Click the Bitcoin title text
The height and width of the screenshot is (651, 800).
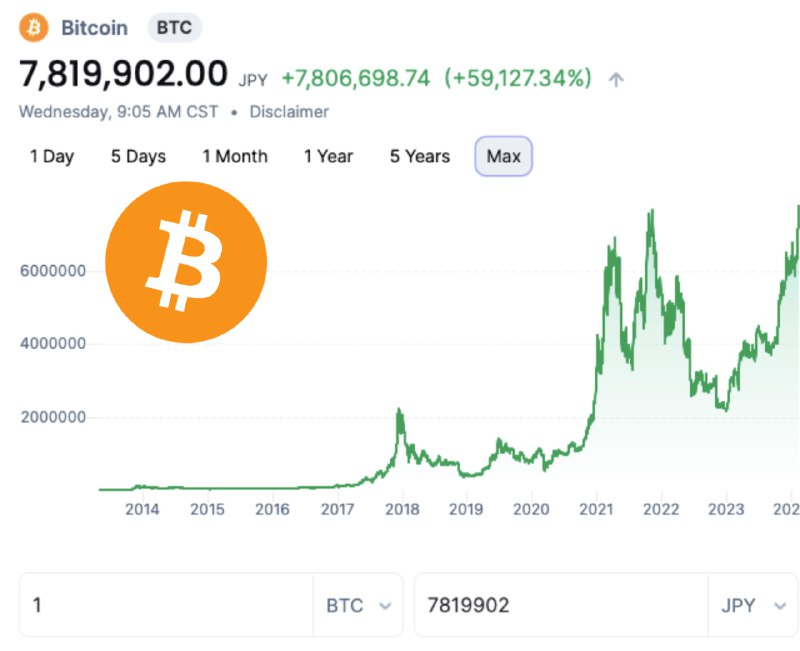tap(94, 28)
